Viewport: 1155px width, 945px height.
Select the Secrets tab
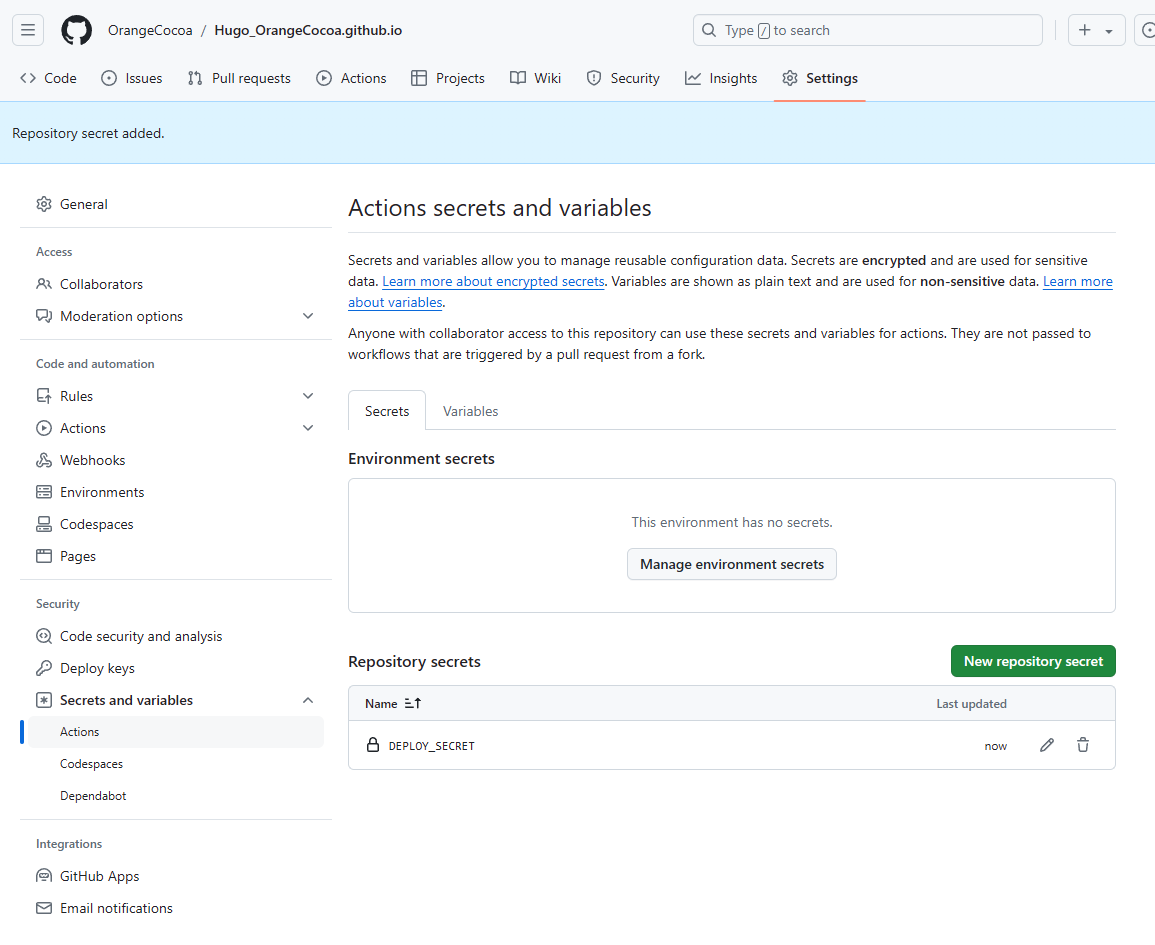click(x=387, y=411)
